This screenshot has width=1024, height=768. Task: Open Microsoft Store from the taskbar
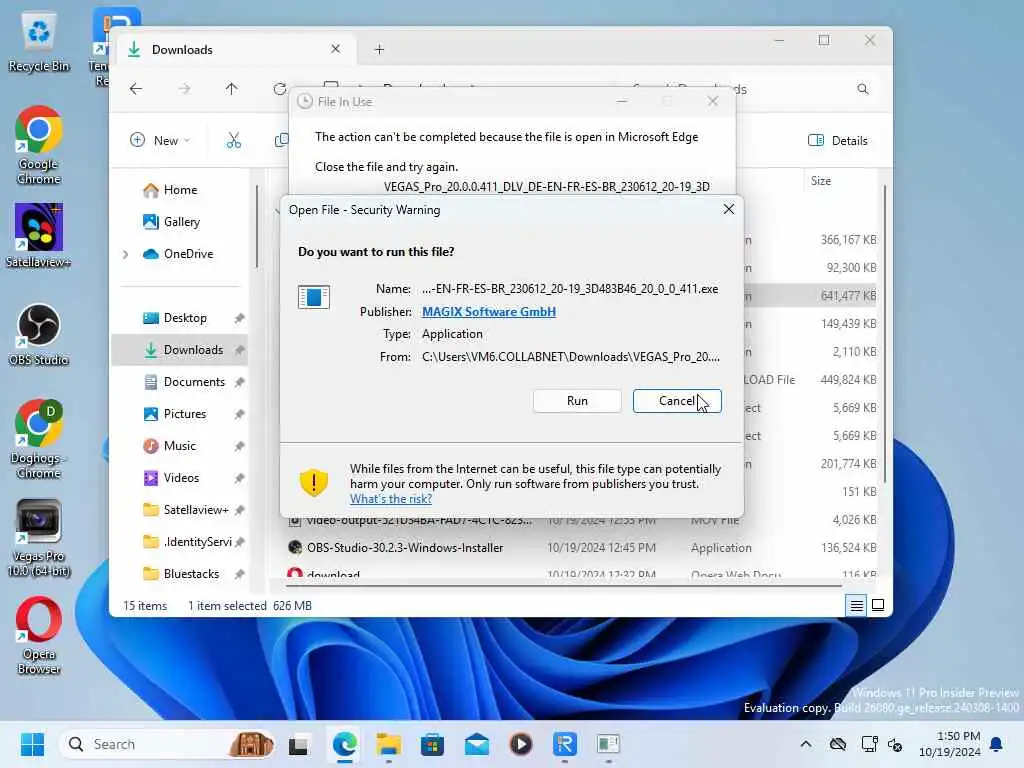click(x=432, y=744)
